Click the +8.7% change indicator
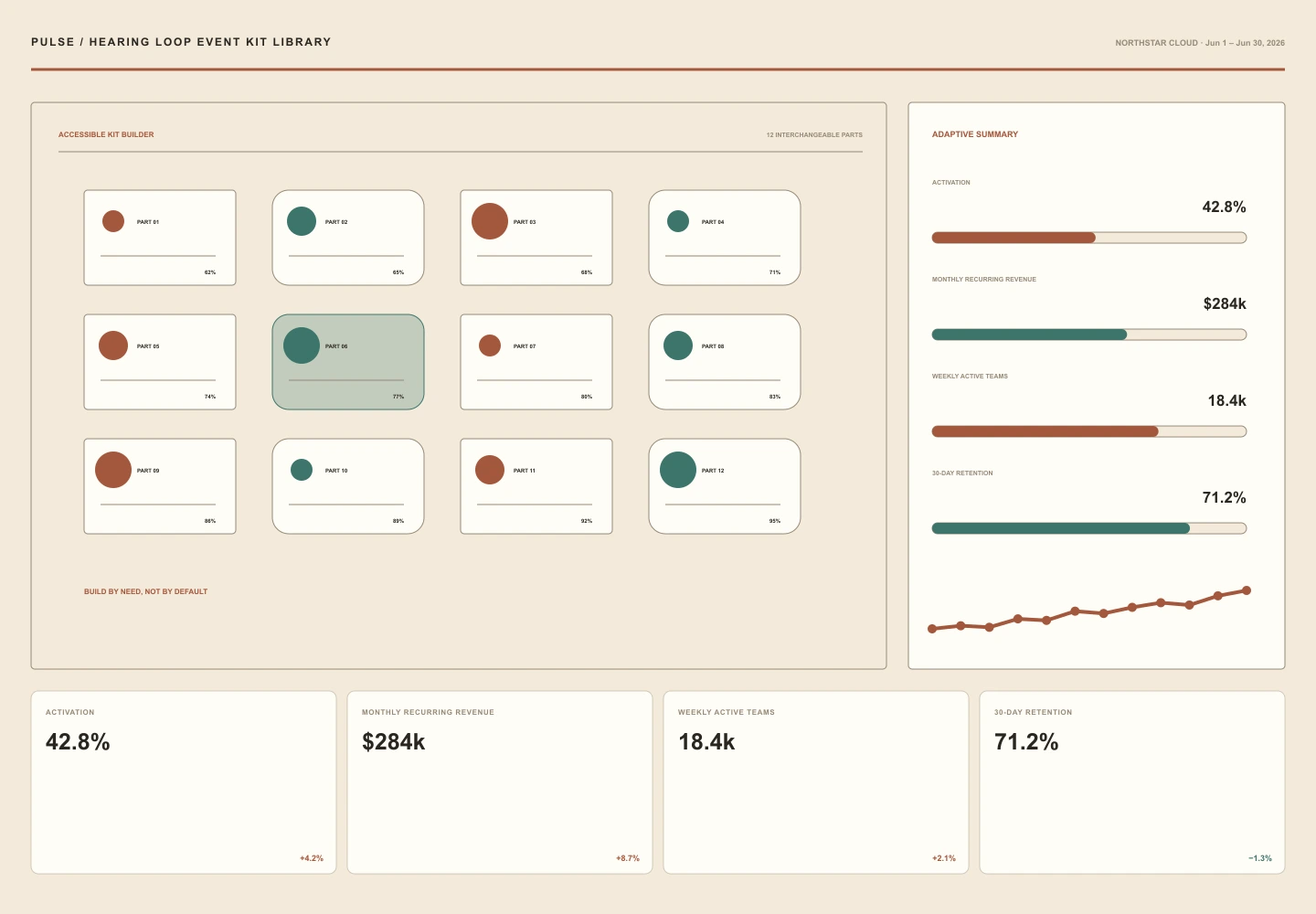The height and width of the screenshot is (914, 1316). pyautogui.click(x=628, y=858)
